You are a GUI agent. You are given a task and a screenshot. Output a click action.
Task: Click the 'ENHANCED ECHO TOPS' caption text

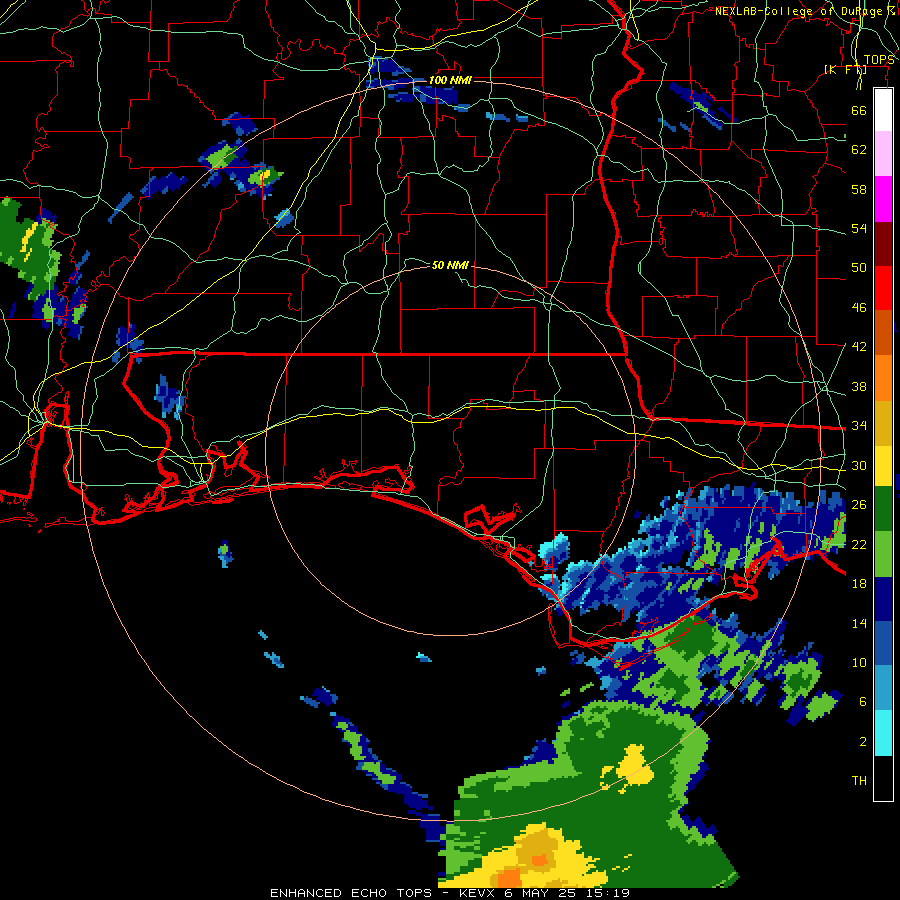tap(351, 893)
